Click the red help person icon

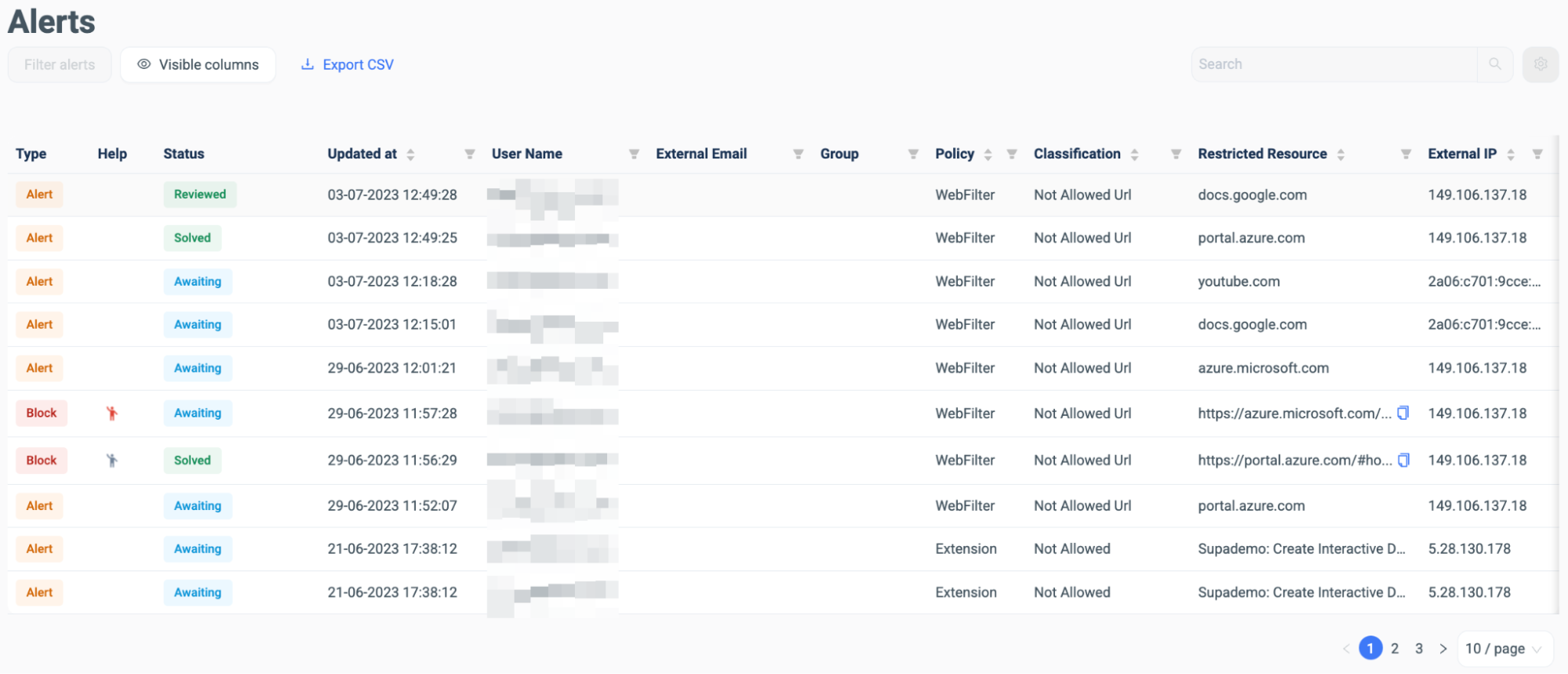click(112, 413)
